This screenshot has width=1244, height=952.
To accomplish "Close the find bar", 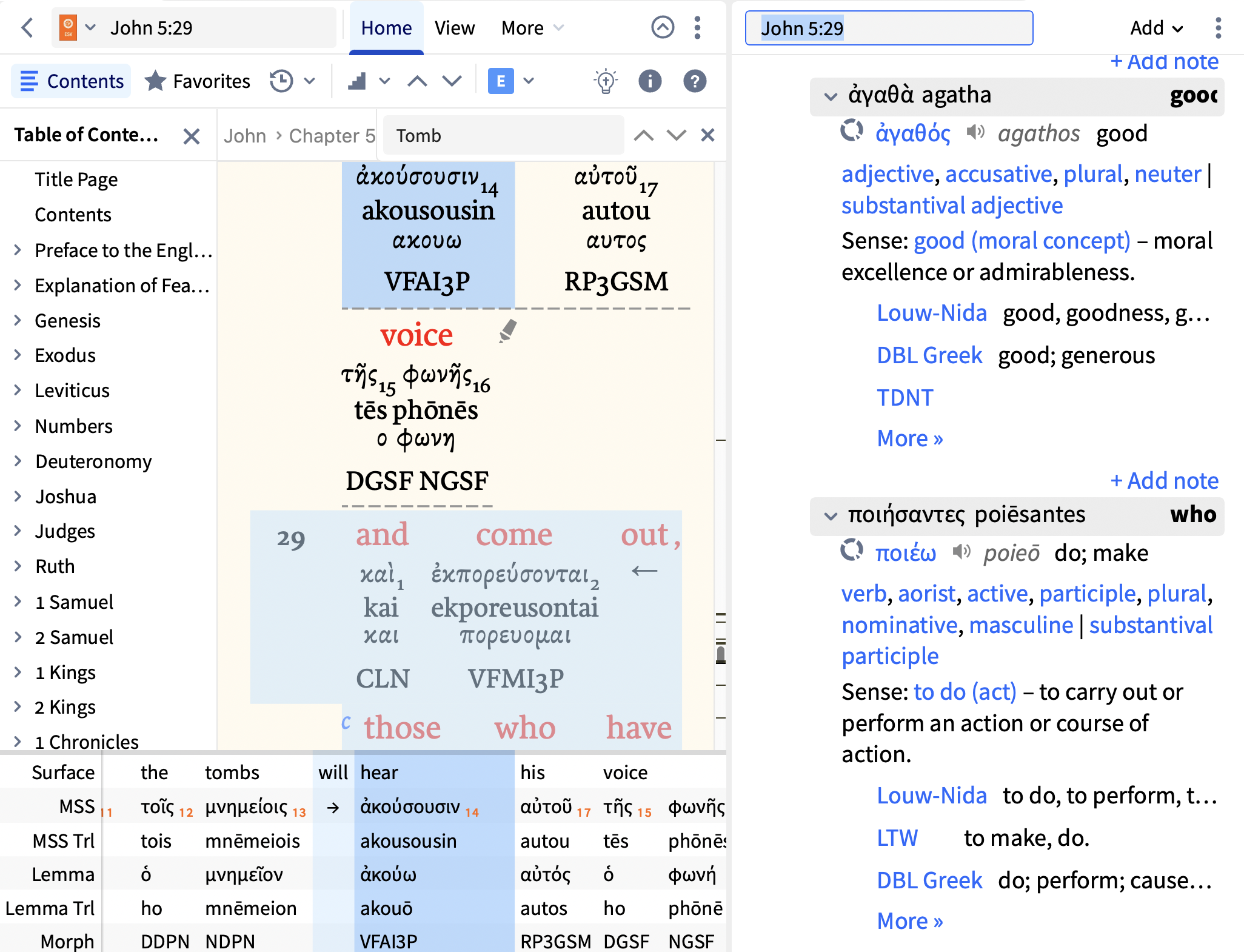I will [x=707, y=135].
